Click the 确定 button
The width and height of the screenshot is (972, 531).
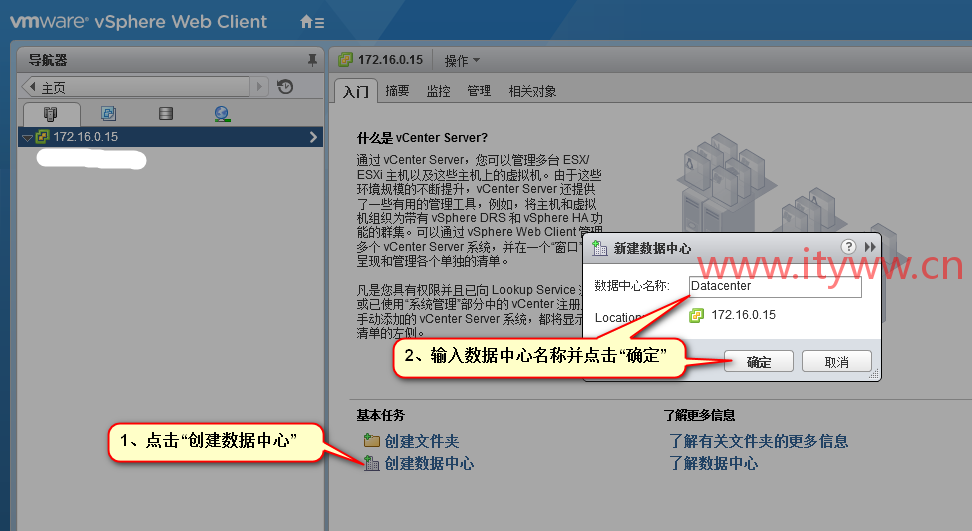(759, 362)
